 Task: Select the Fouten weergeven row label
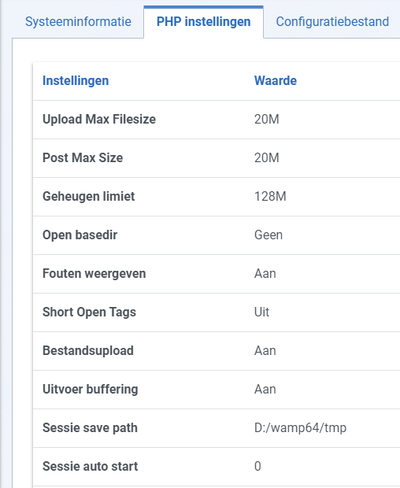click(94, 274)
